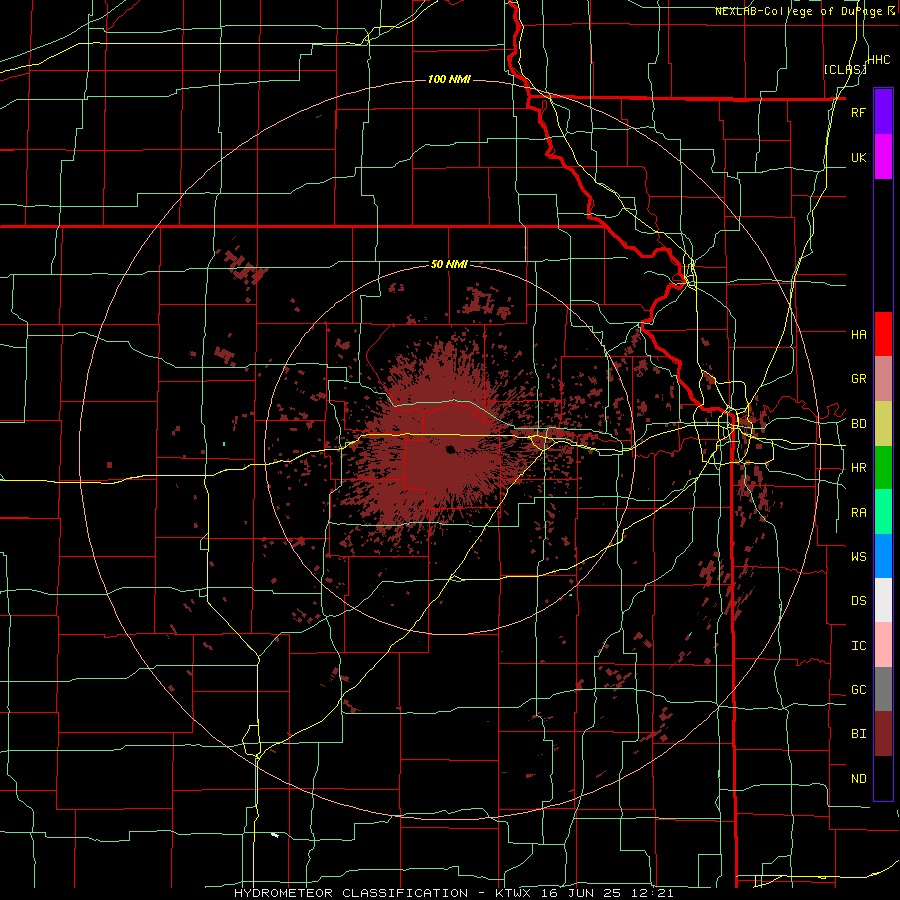Click the RF purple legend swatch
Image resolution: width=900 pixels, height=900 pixels.
click(883, 112)
